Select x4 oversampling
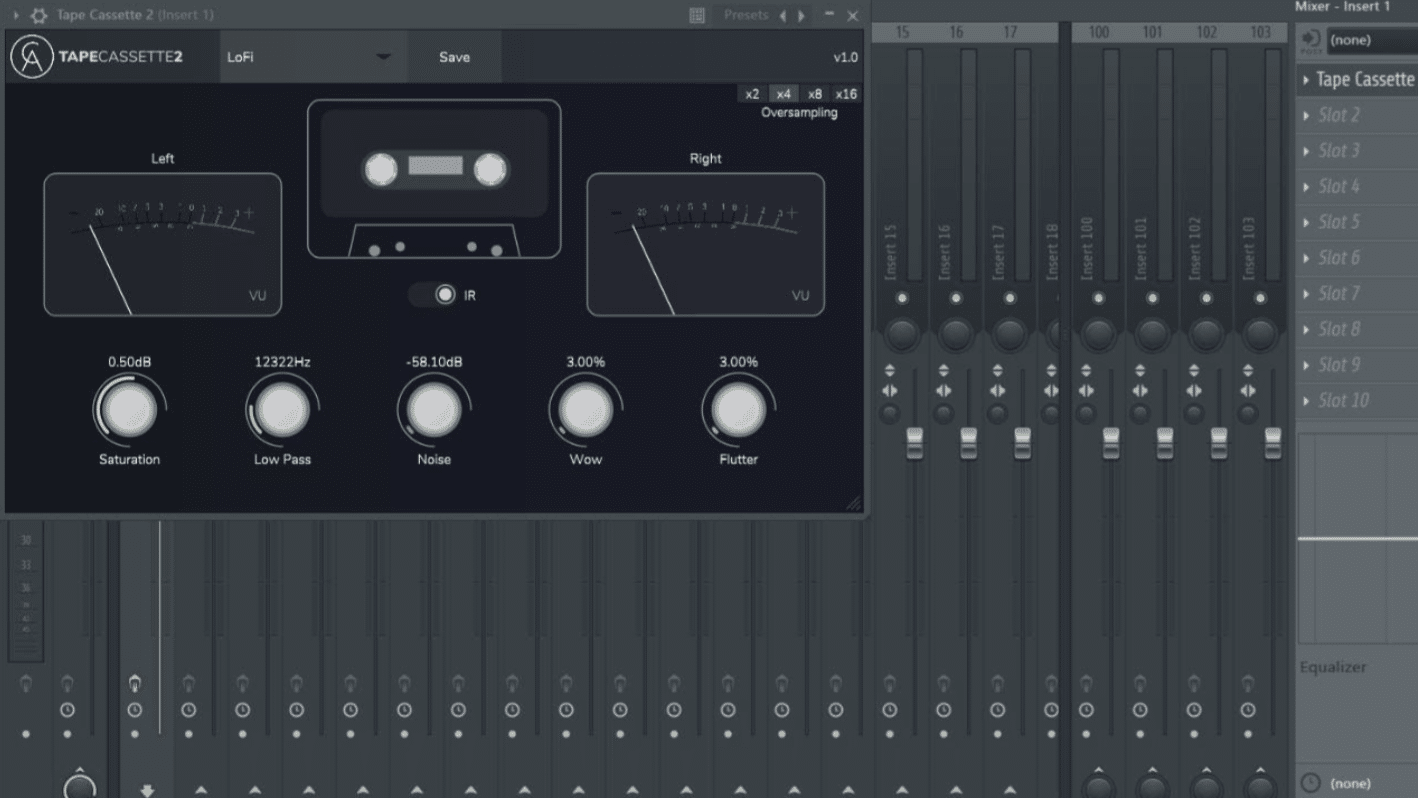Screen dimensions: 1418x798 (783, 94)
